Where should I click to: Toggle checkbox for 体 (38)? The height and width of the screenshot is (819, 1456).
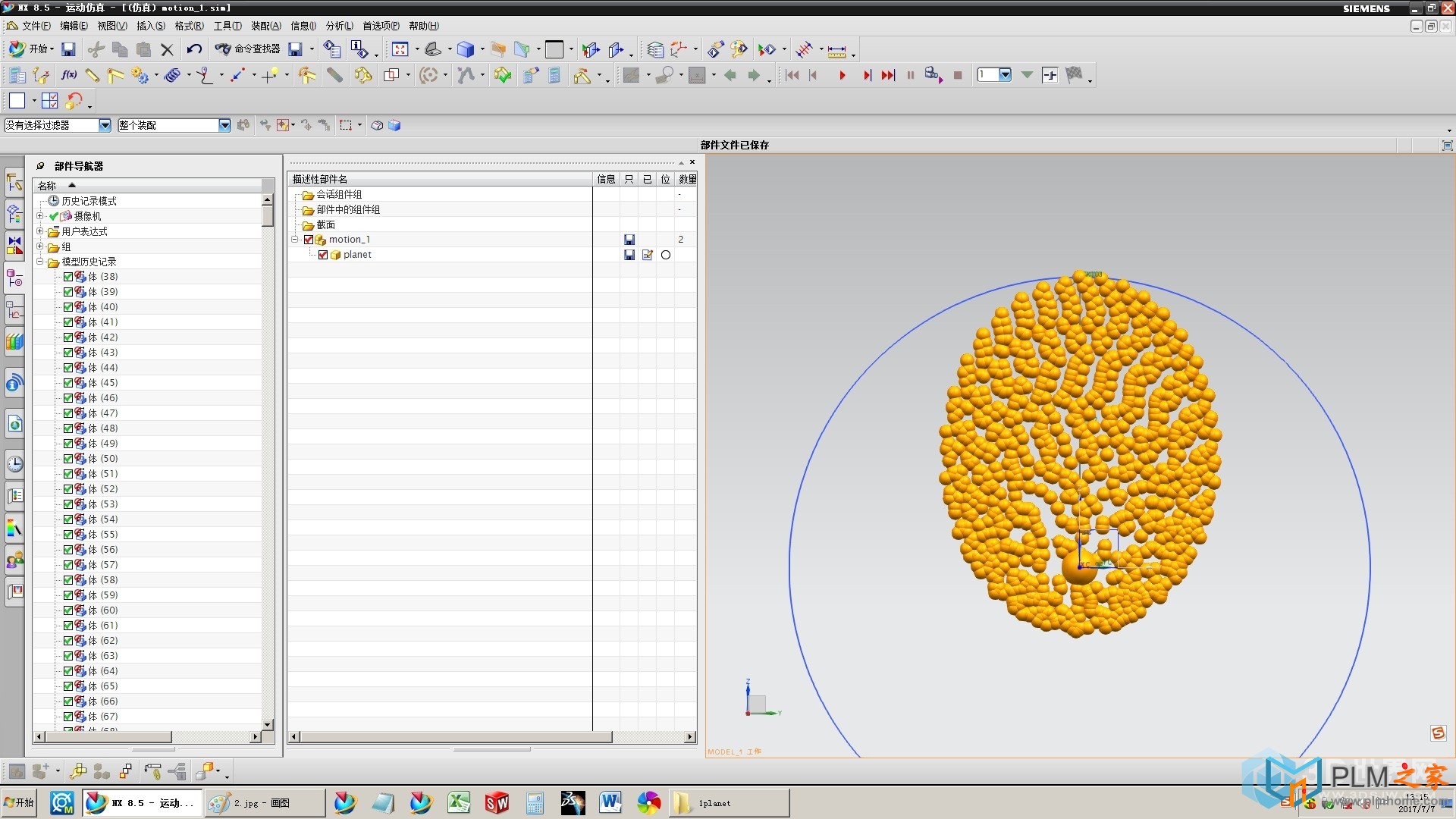68,277
